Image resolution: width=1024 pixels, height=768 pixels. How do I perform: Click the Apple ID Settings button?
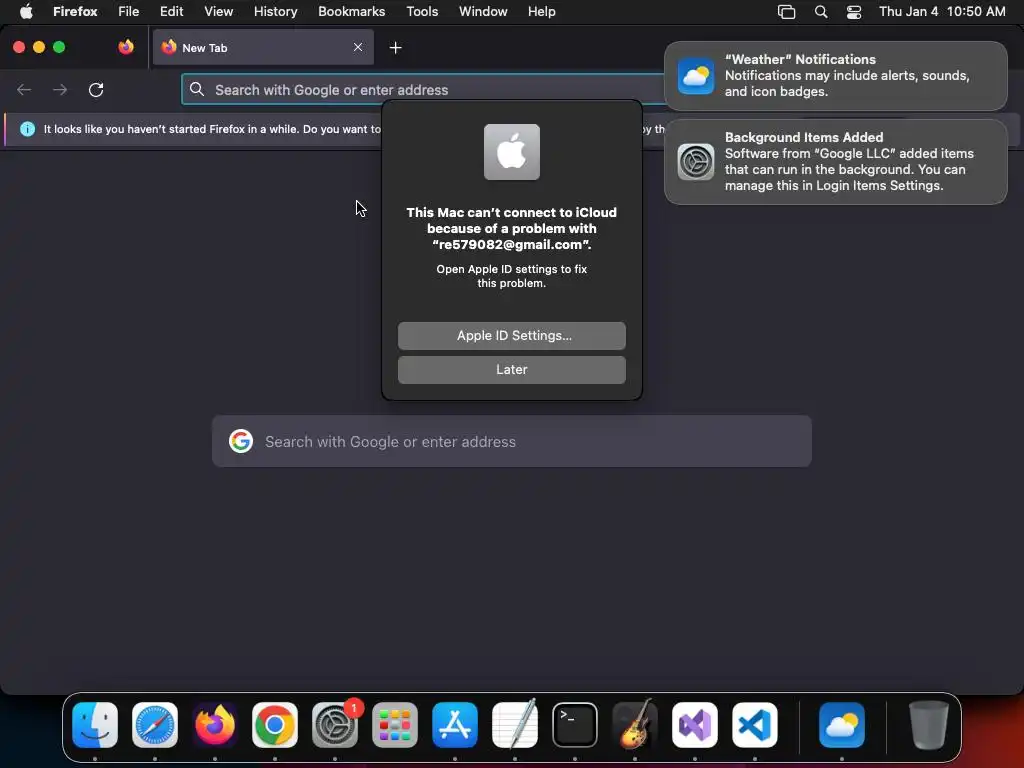tap(512, 336)
